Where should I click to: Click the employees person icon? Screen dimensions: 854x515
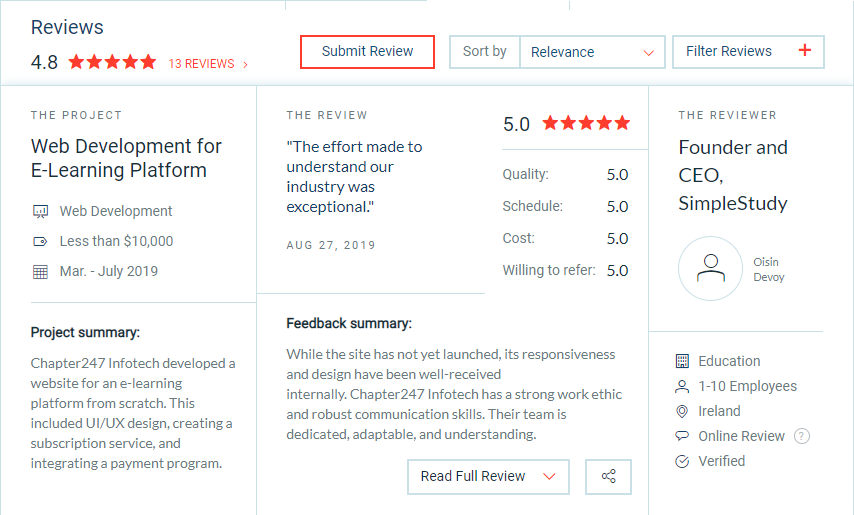point(683,386)
